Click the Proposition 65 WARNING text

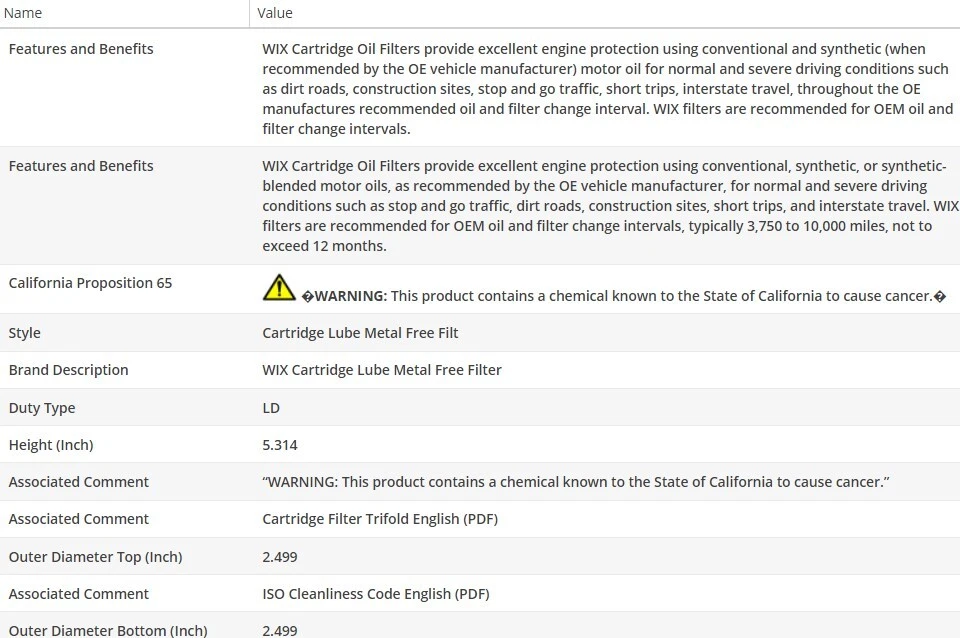(620, 296)
